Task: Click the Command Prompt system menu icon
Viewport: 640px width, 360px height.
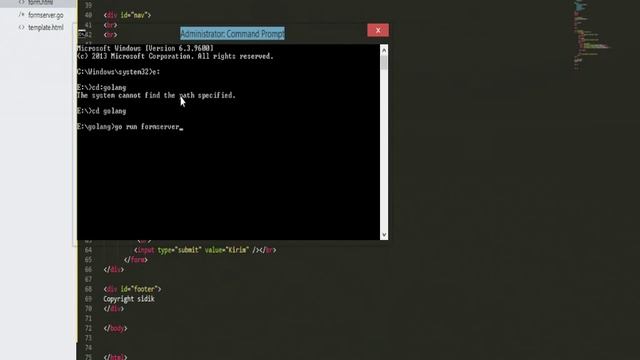Action: (x=82, y=33)
